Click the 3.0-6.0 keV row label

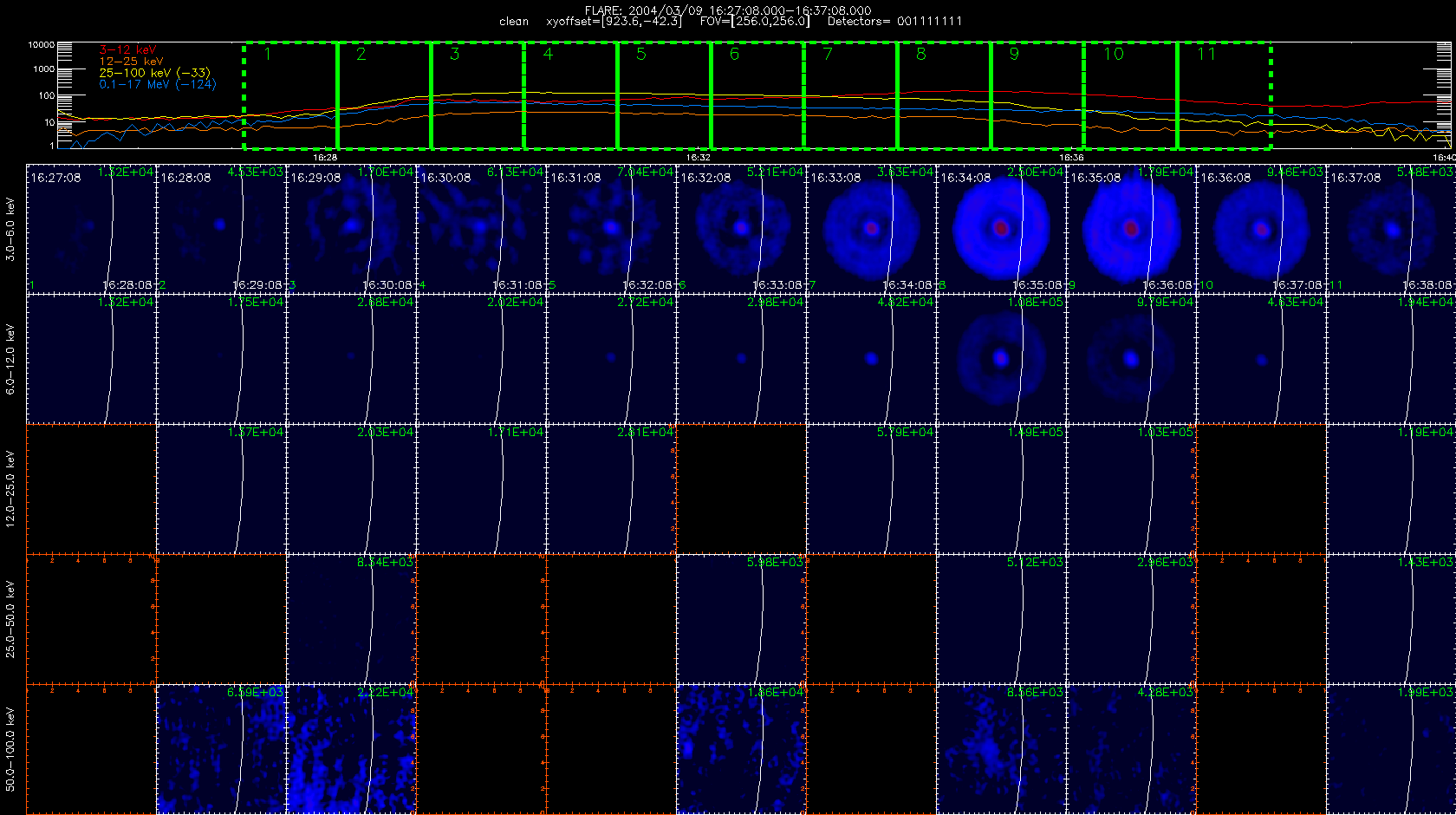(10, 229)
